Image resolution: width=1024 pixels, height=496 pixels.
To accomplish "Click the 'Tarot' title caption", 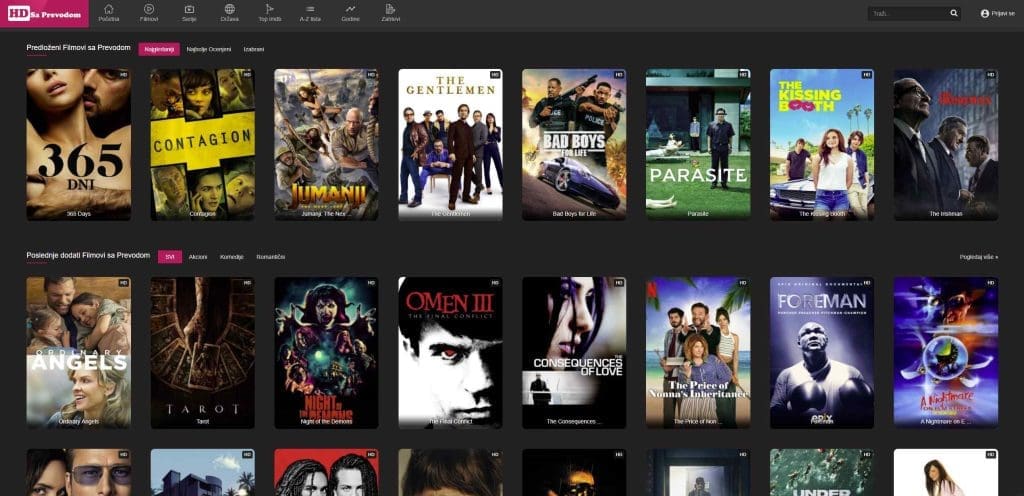I will [x=202, y=422].
